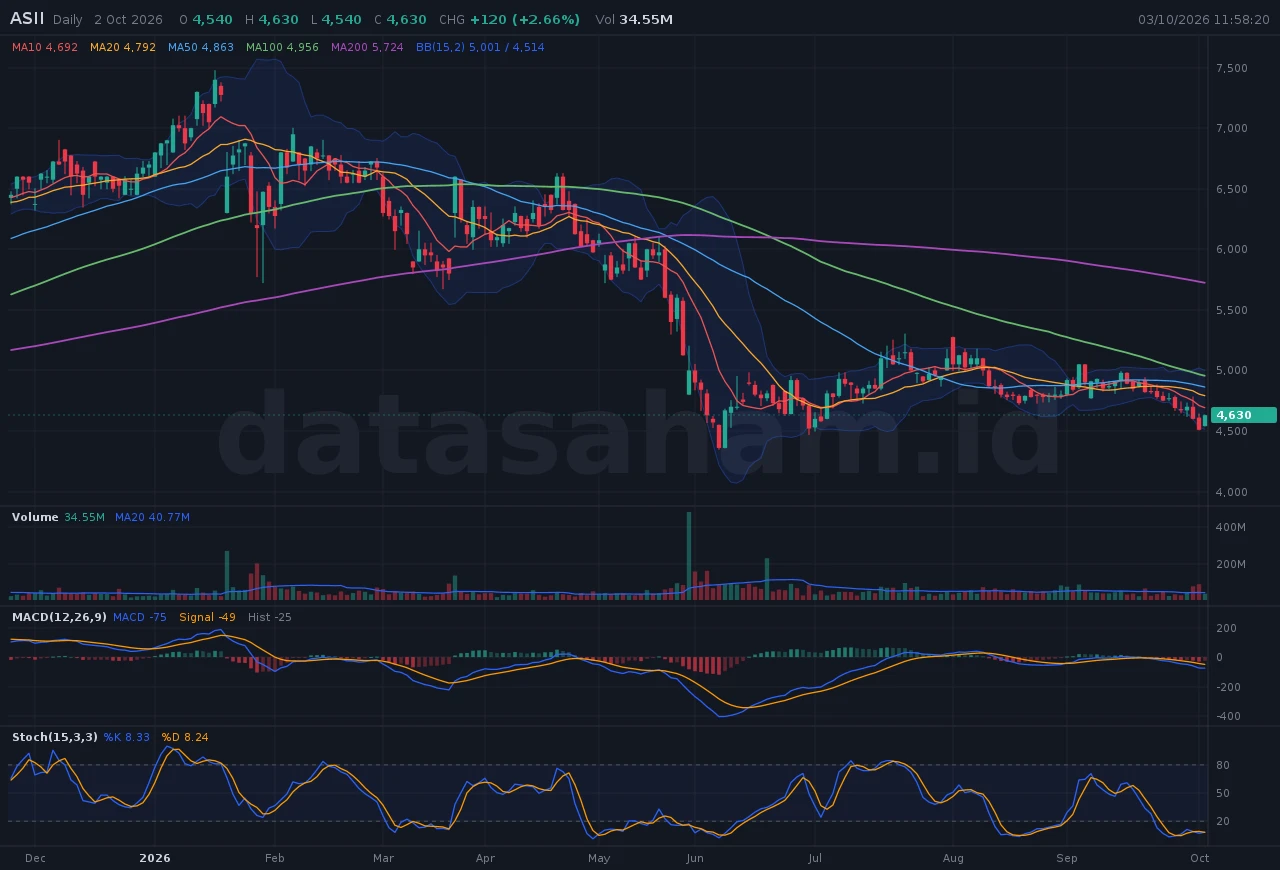1280x870 pixels.
Task: Click the 200M volume axis label
Action: coord(1230,565)
